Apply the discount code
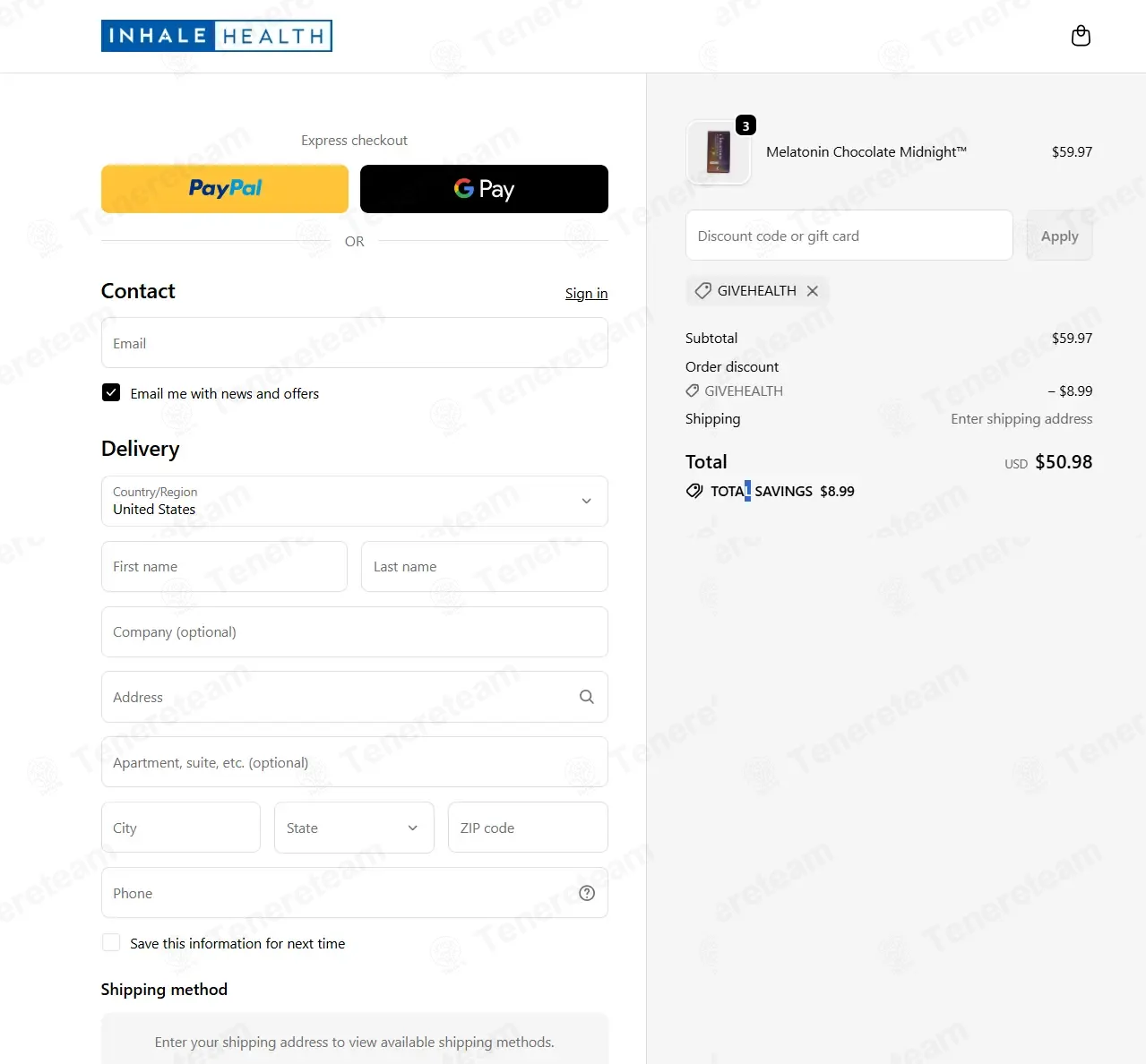Image resolution: width=1146 pixels, height=1064 pixels. tap(1059, 236)
